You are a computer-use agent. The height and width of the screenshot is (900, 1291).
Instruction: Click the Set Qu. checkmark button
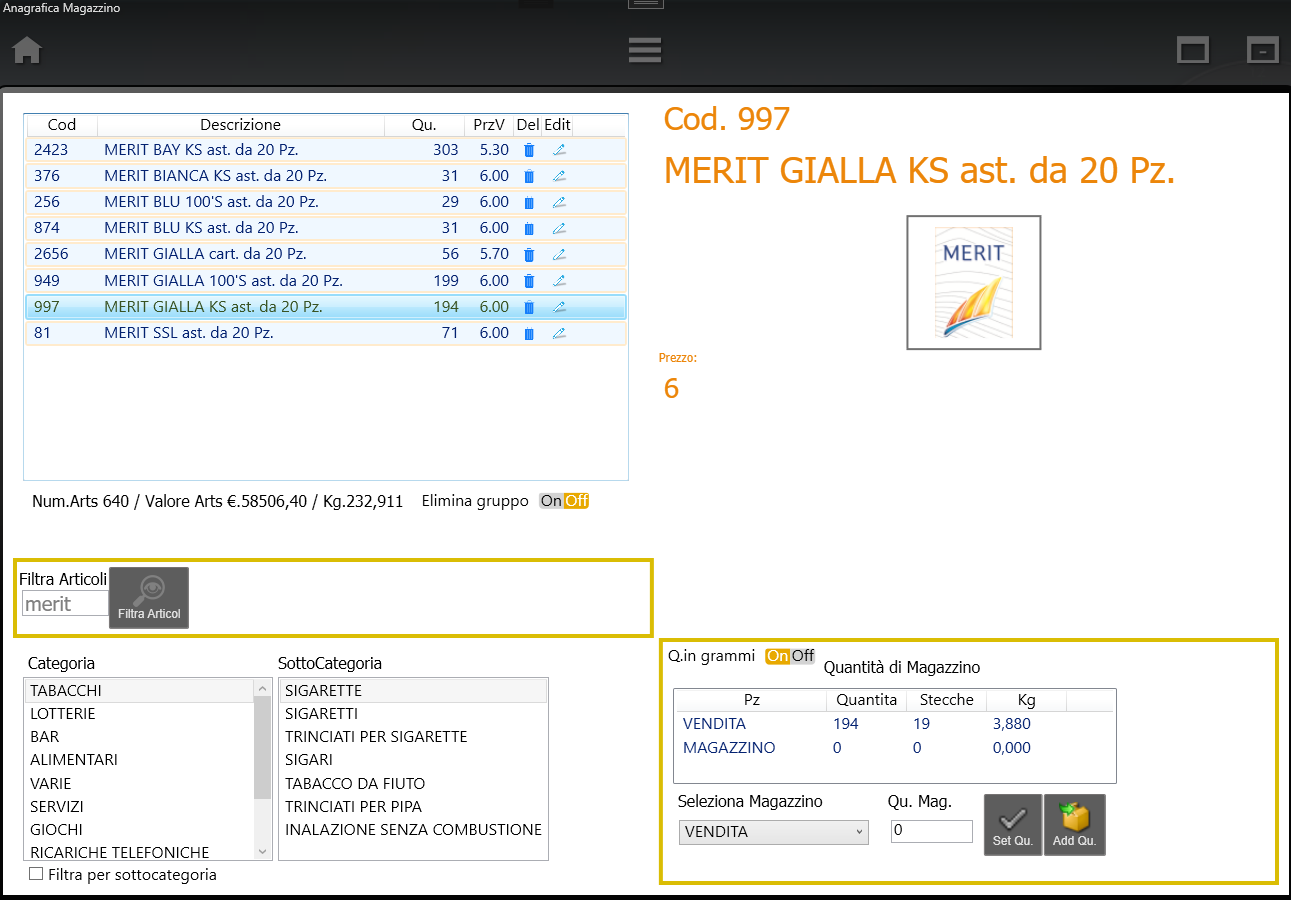(1013, 825)
